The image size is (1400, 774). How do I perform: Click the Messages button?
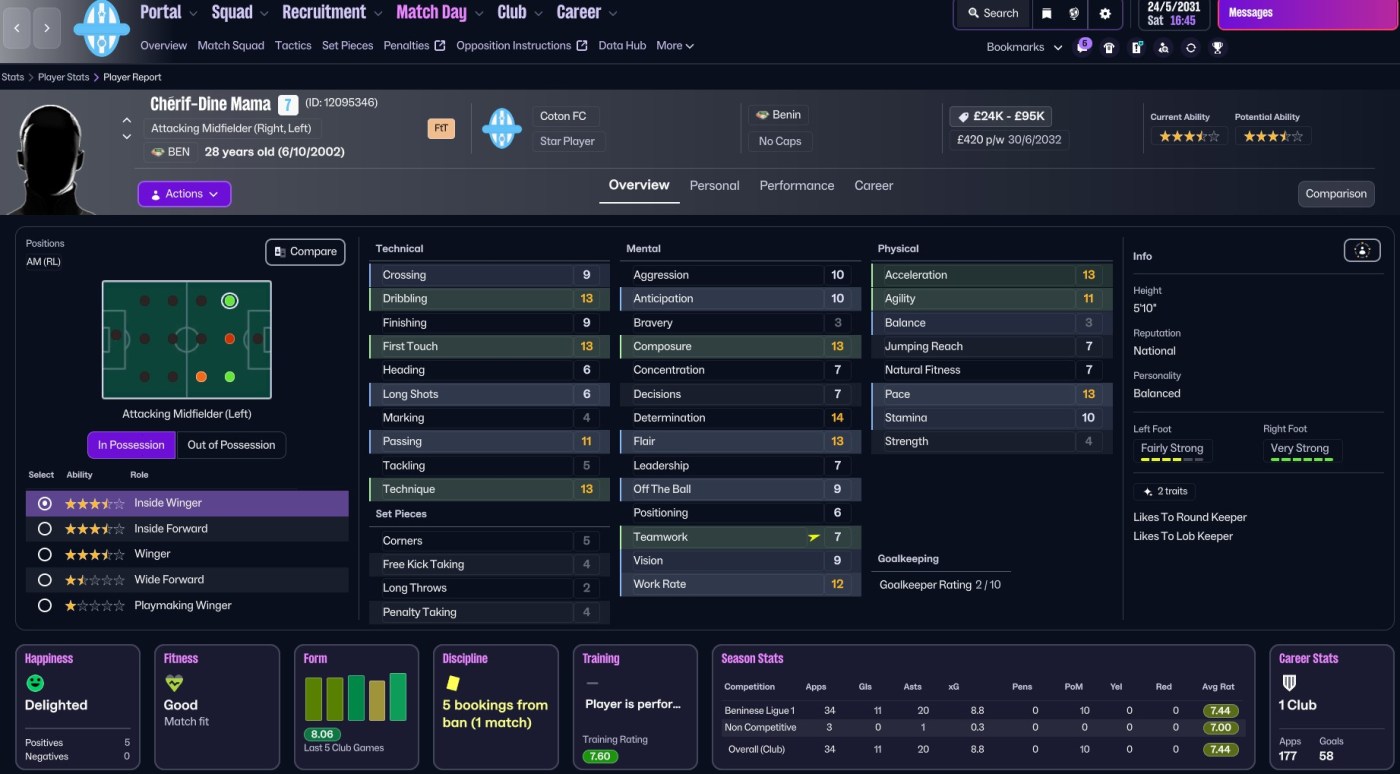click(x=1306, y=14)
